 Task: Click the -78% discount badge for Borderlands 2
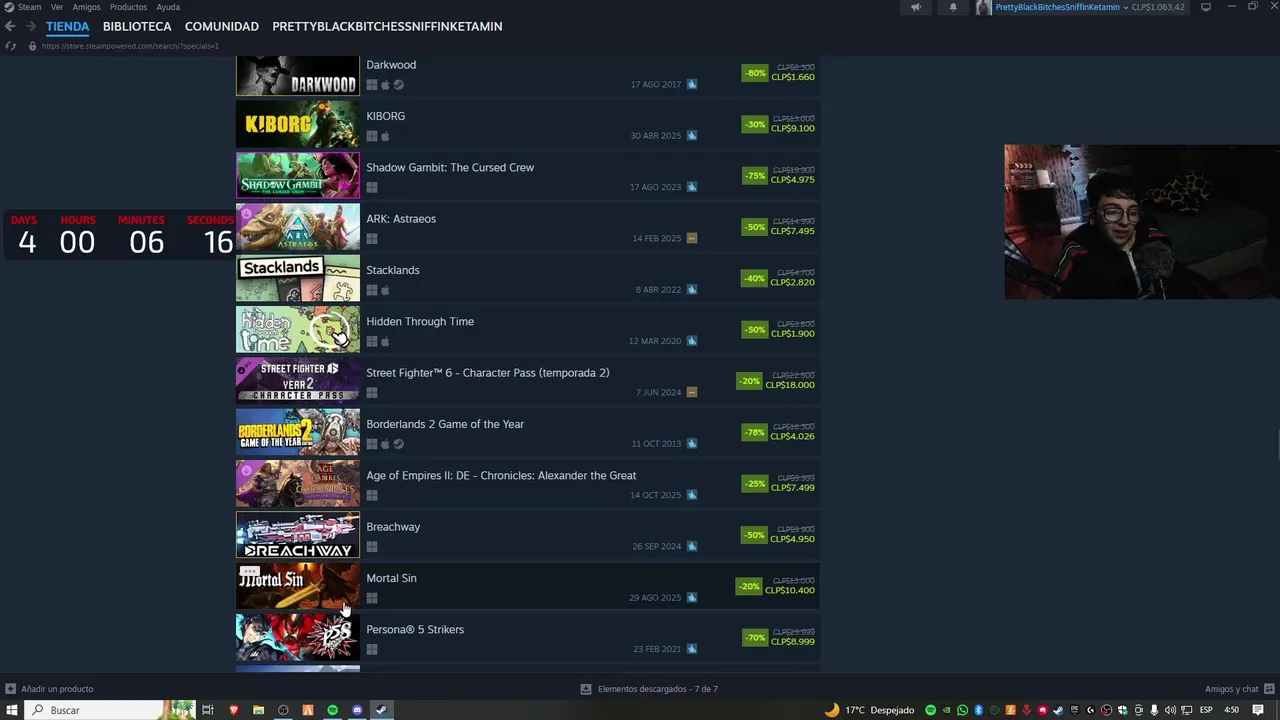click(x=755, y=432)
